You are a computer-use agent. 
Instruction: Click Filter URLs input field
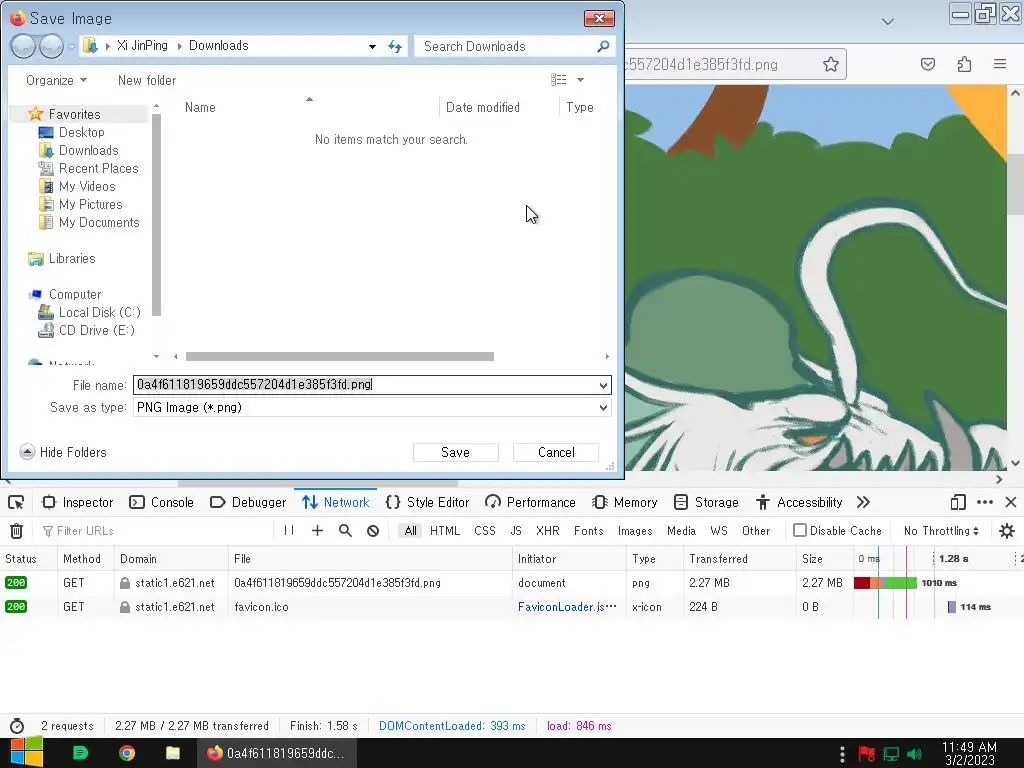157,531
